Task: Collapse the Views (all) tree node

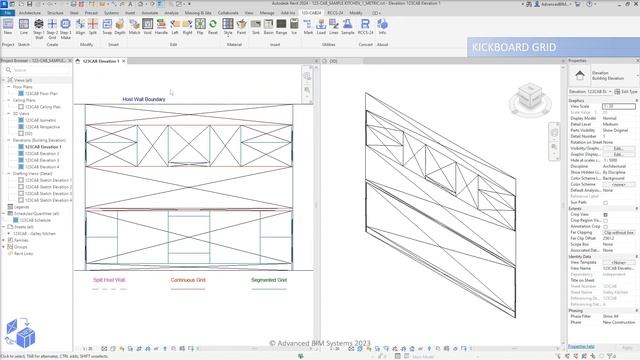Action: (4, 80)
